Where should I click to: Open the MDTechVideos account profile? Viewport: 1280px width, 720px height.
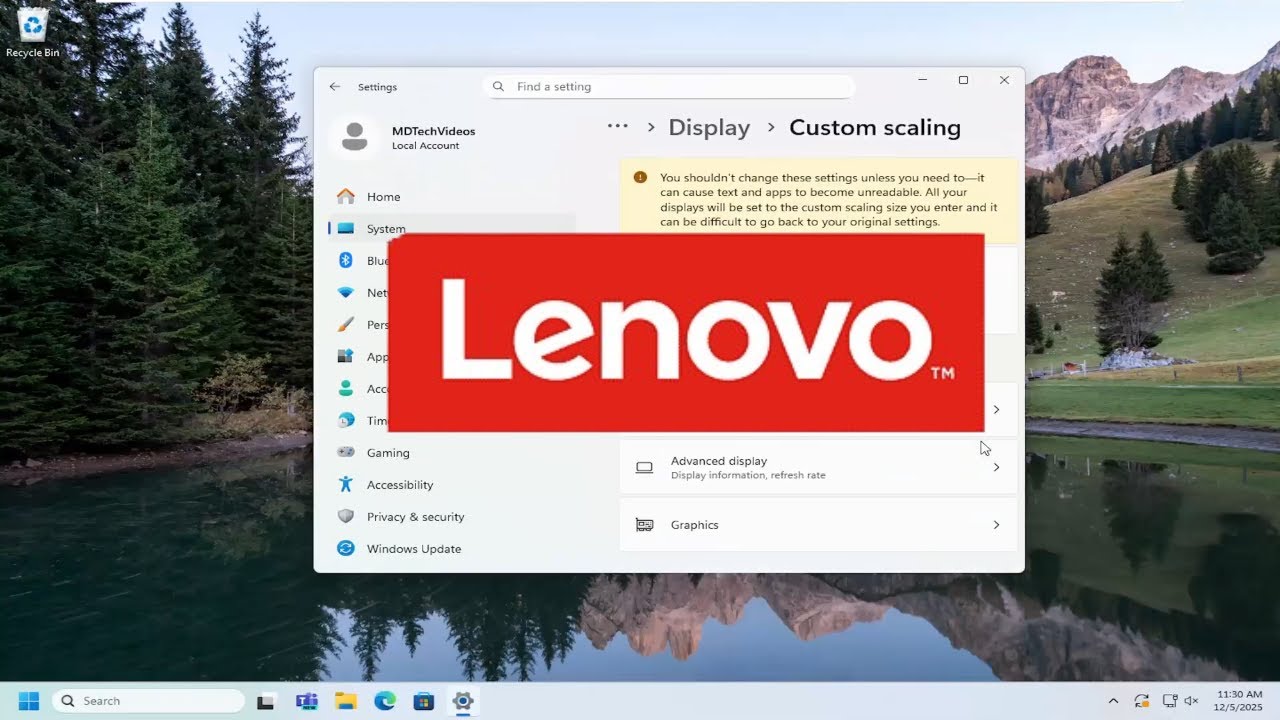(403, 138)
